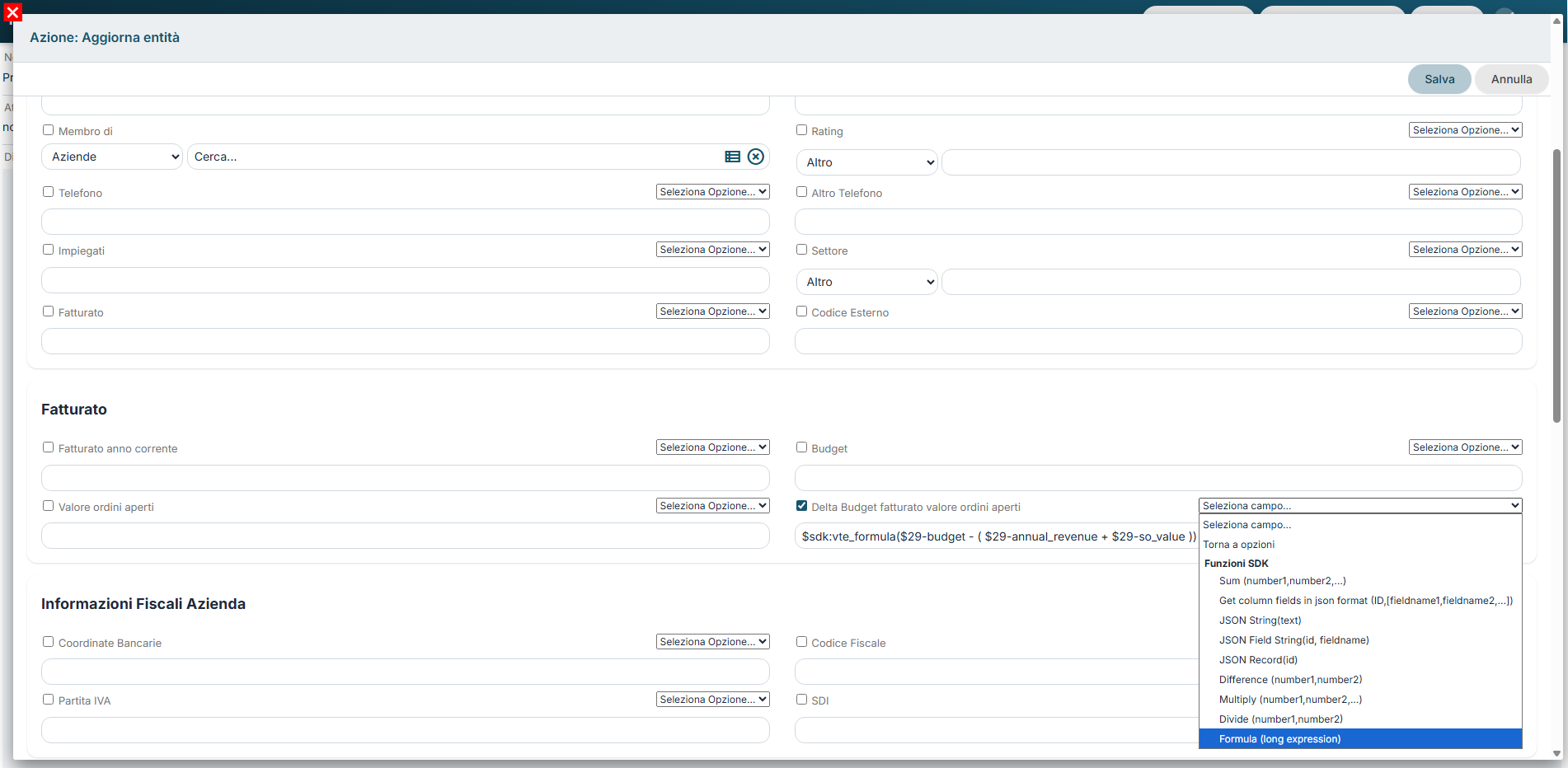Enable the Fatturato checkbox
1568x768 pixels.
pos(48,311)
